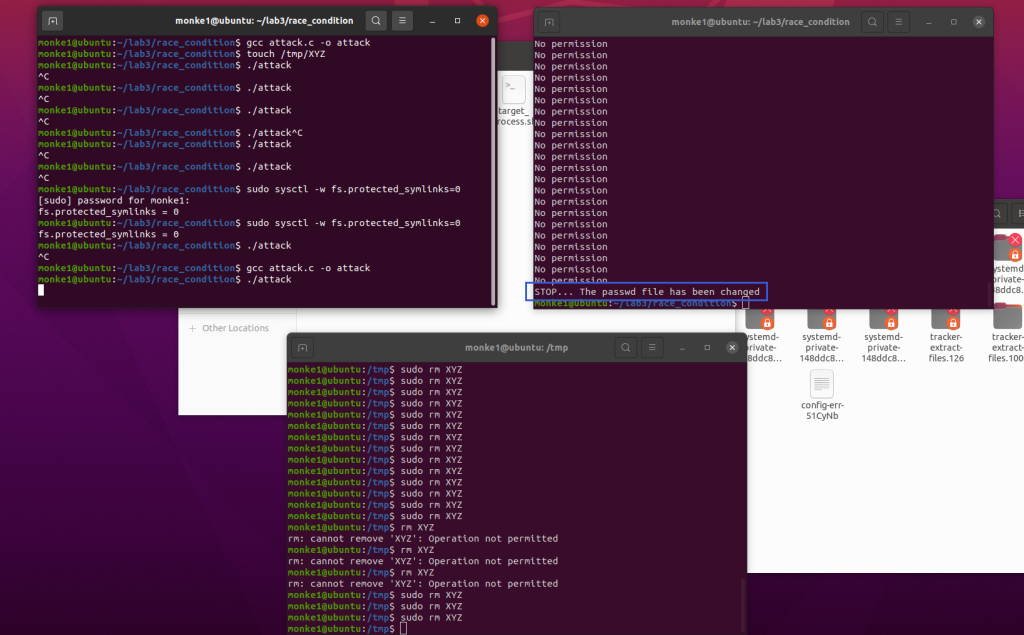
Task: Click "STOP... The passwd file has been changed" text
Action: point(647,291)
